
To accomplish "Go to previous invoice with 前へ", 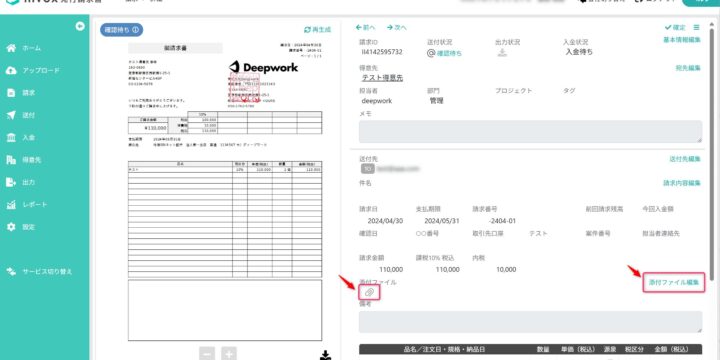I will 366,28.
